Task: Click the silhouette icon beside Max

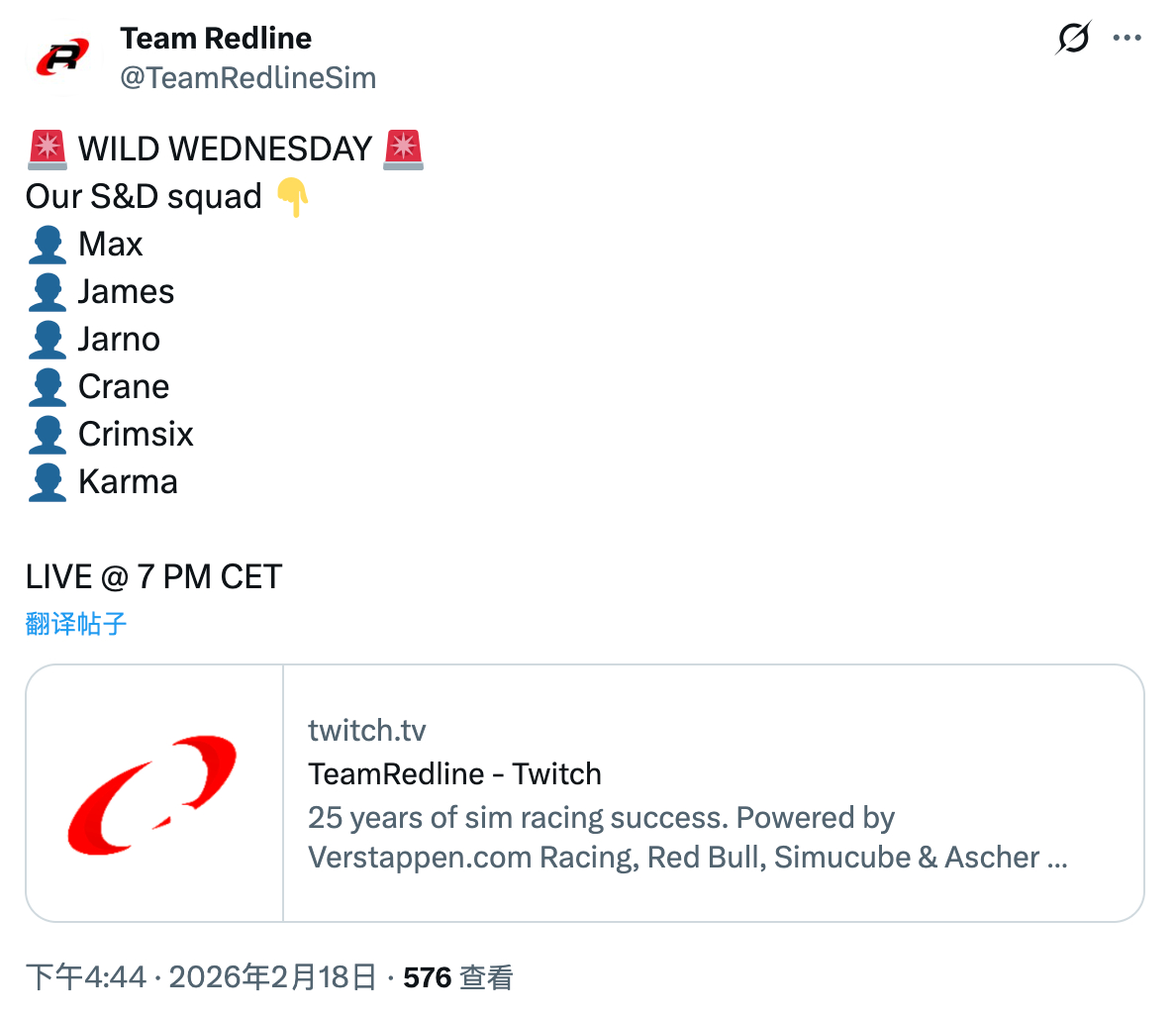Action: 48,245
